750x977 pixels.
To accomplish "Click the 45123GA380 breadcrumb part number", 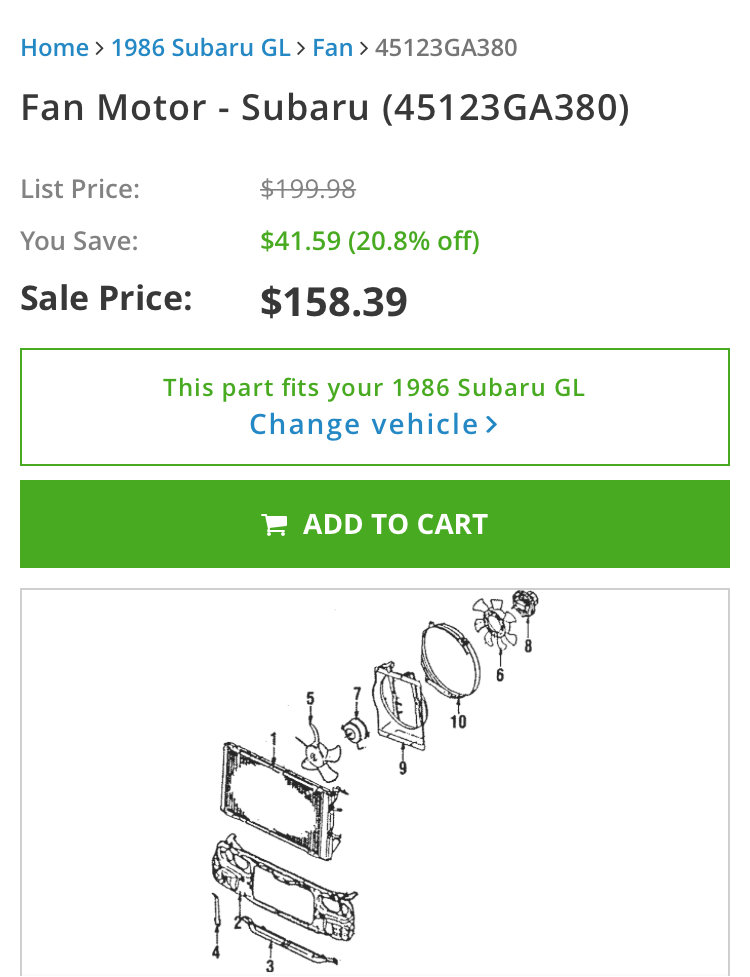I will click(x=446, y=47).
